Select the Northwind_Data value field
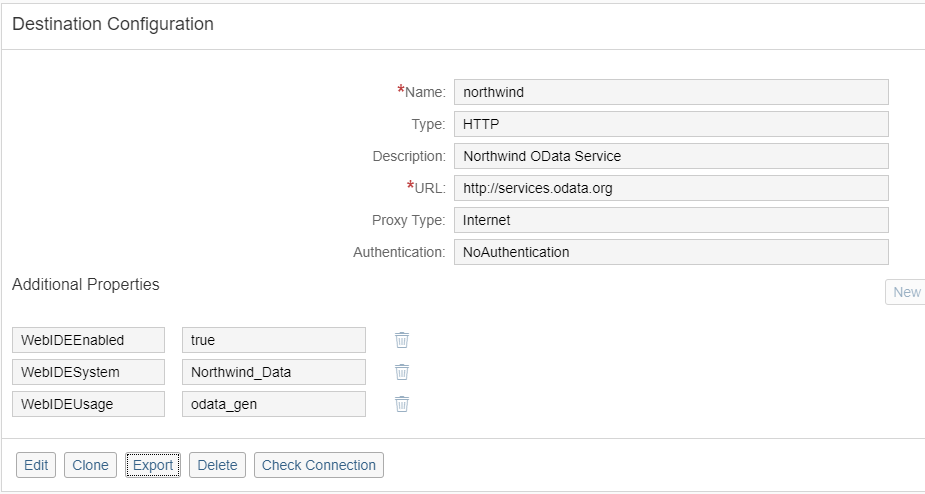The image size is (925, 494). 274,372
